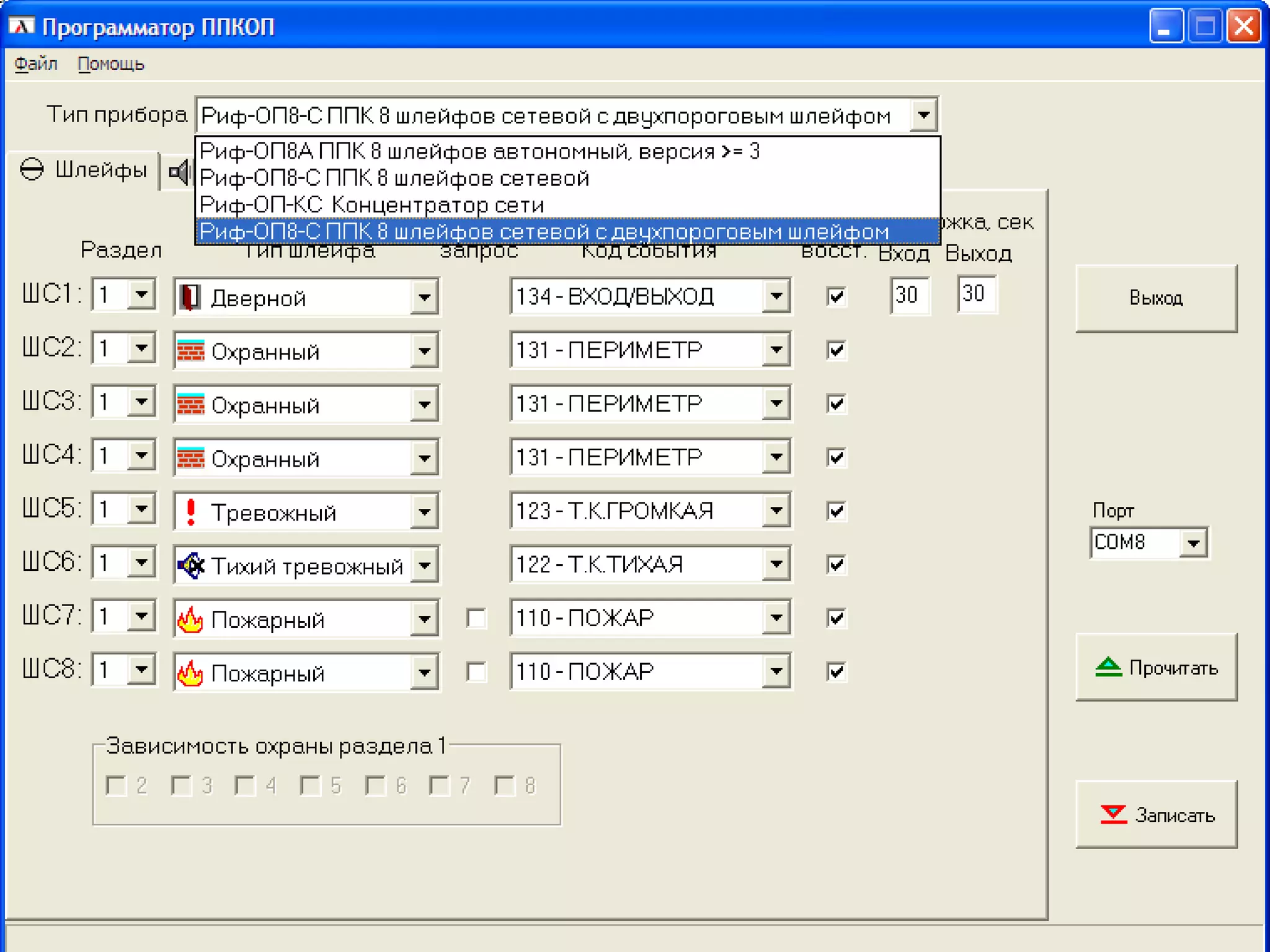Select Риф-ОП-КС Концентратор сети from list
This screenshot has height=952, width=1270.
372,205
